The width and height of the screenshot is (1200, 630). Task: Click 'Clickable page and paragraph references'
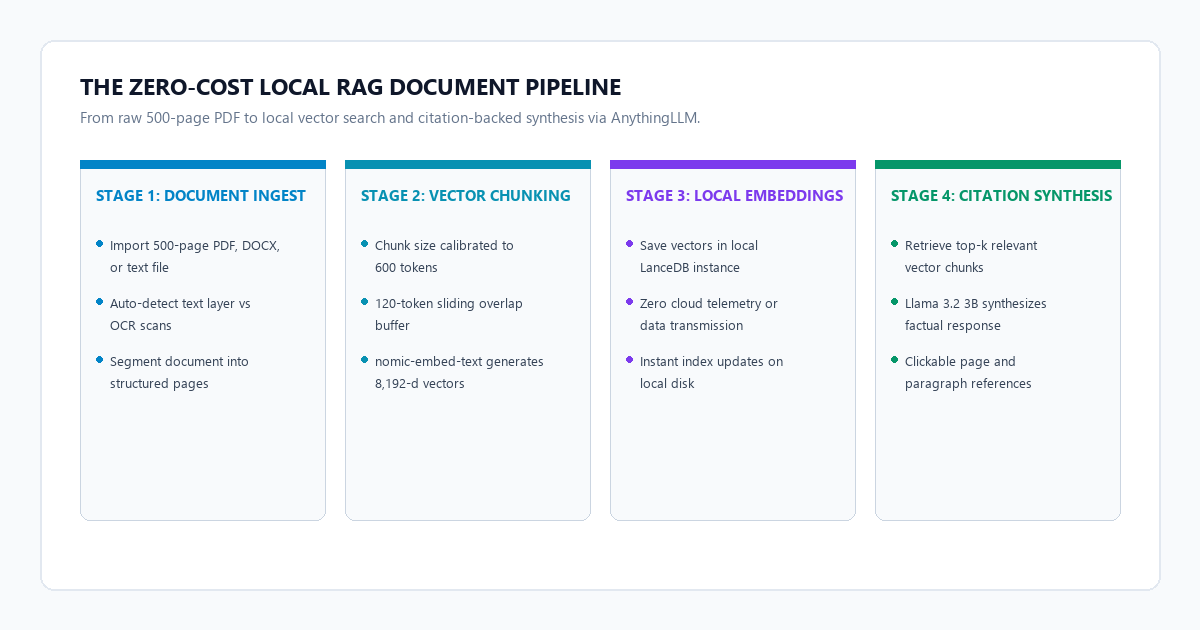(968, 372)
